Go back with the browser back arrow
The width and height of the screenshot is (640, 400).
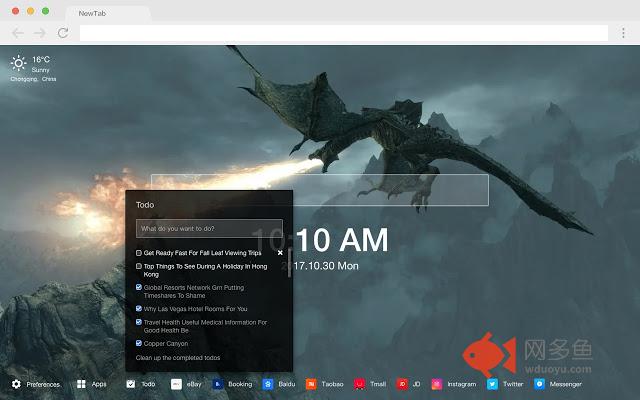point(18,33)
